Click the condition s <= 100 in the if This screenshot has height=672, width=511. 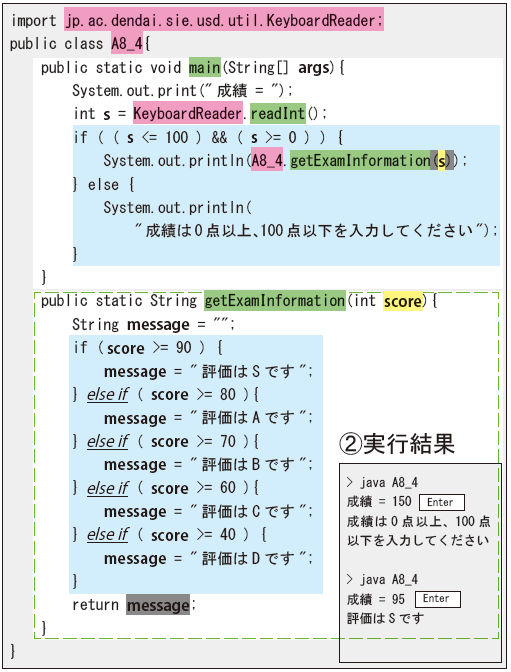click(x=158, y=138)
